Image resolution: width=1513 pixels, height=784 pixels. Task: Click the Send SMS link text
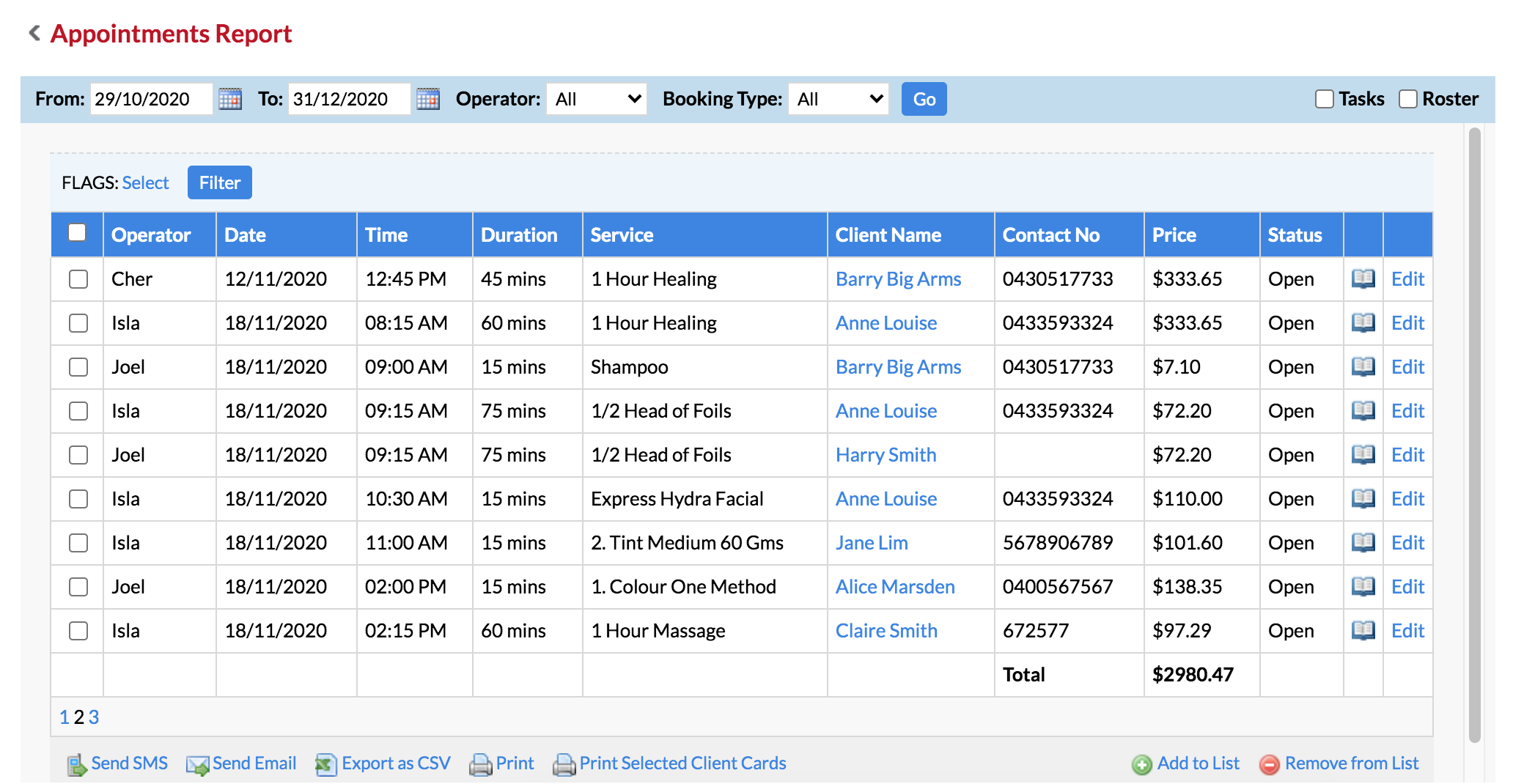129,763
